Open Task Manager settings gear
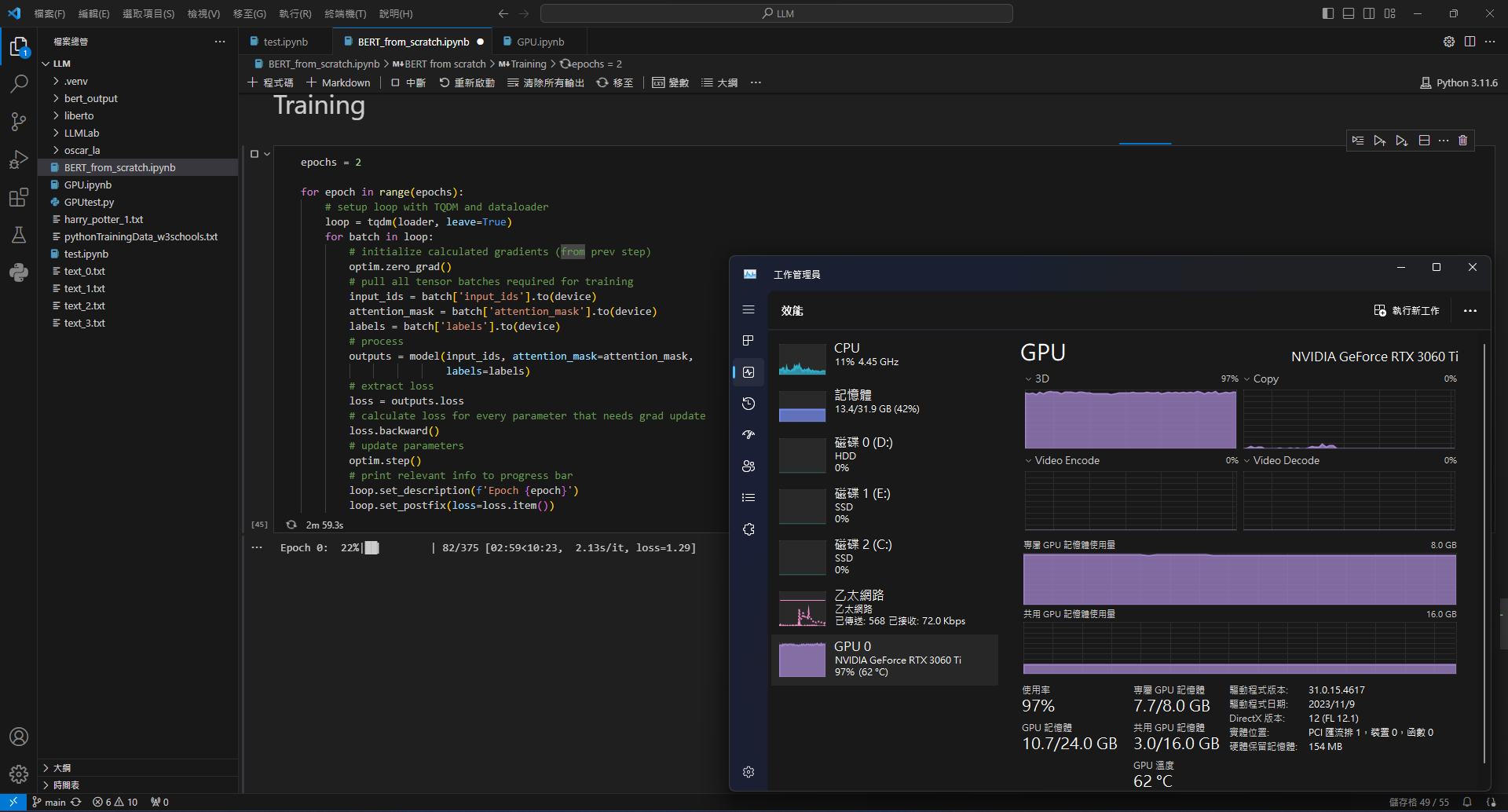Viewport: 1508px width, 812px height. [x=748, y=771]
